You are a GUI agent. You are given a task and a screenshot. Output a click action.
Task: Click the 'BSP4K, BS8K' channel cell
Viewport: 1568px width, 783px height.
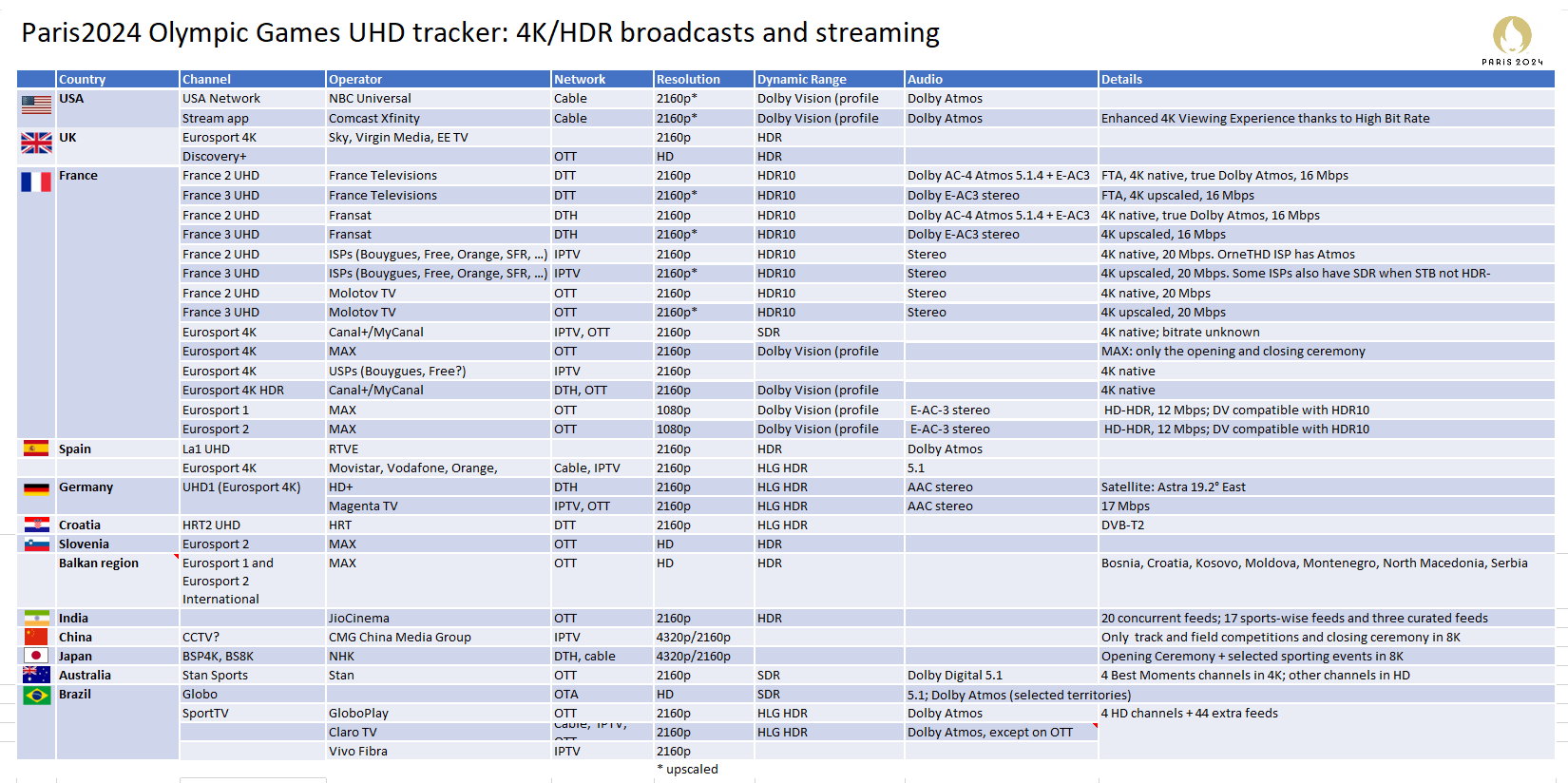(x=253, y=657)
